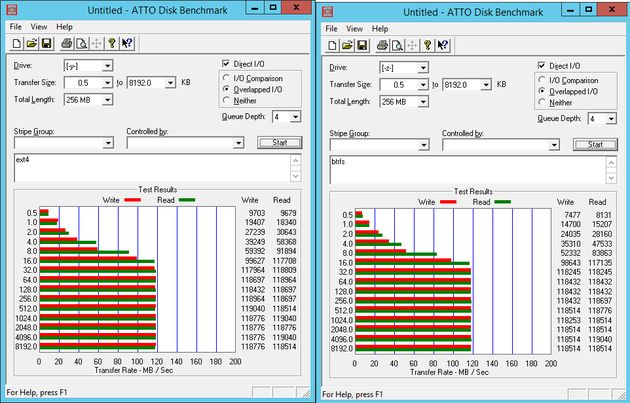Click Start button in ext4 window

pos(280,143)
